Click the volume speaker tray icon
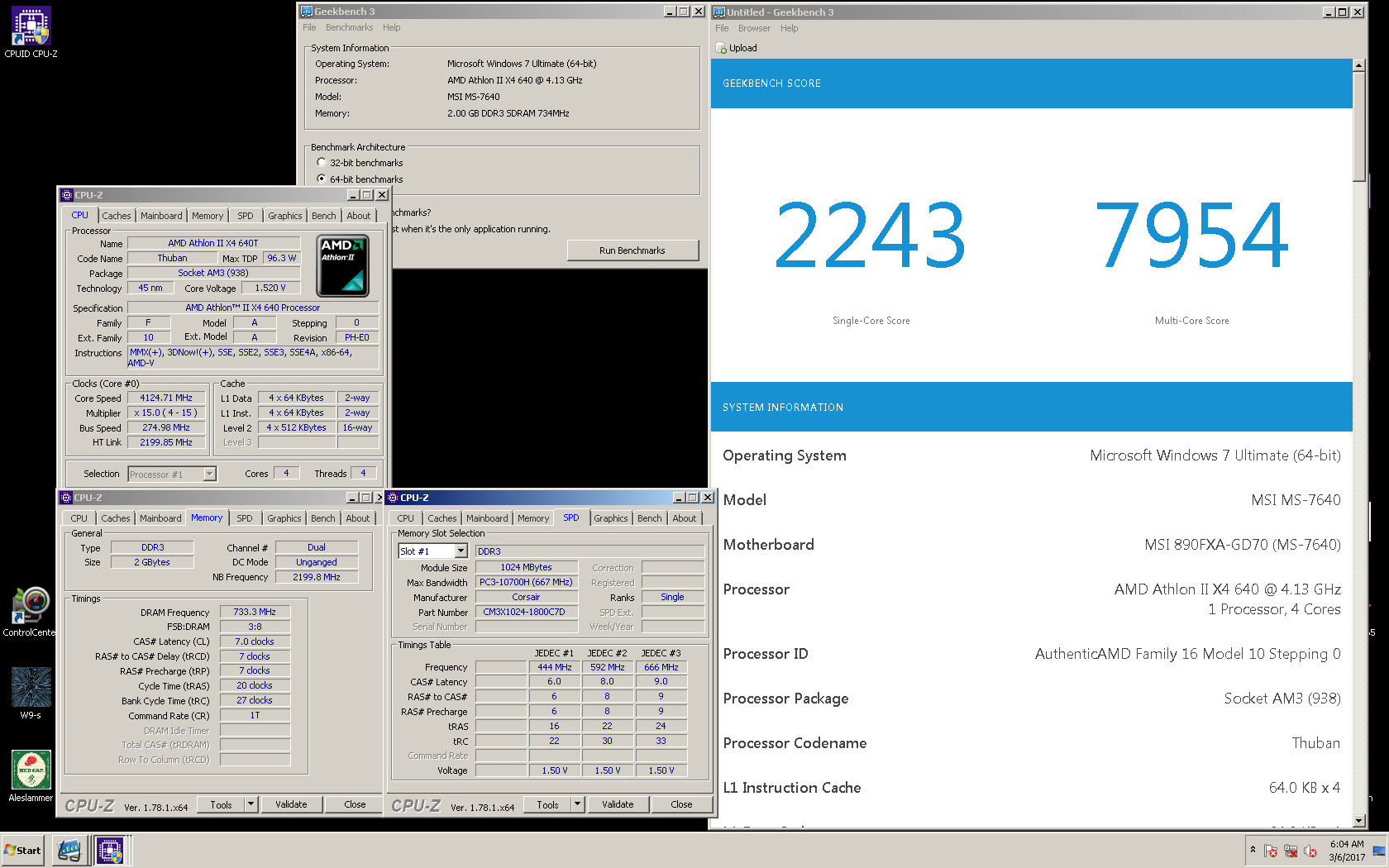1389x868 pixels. pyautogui.click(x=1310, y=851)
